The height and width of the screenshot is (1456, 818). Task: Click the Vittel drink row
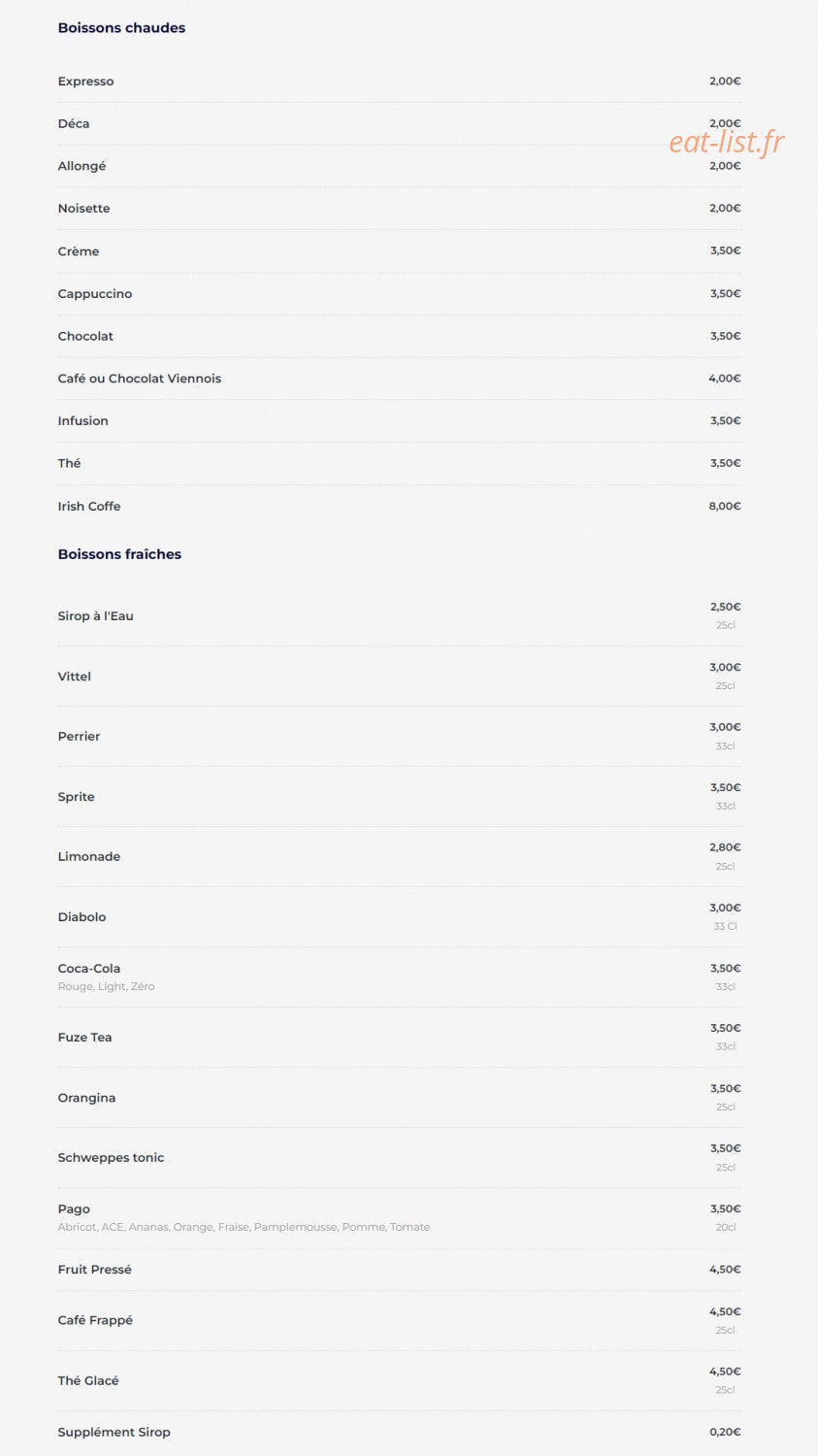(x=399, y=677)
